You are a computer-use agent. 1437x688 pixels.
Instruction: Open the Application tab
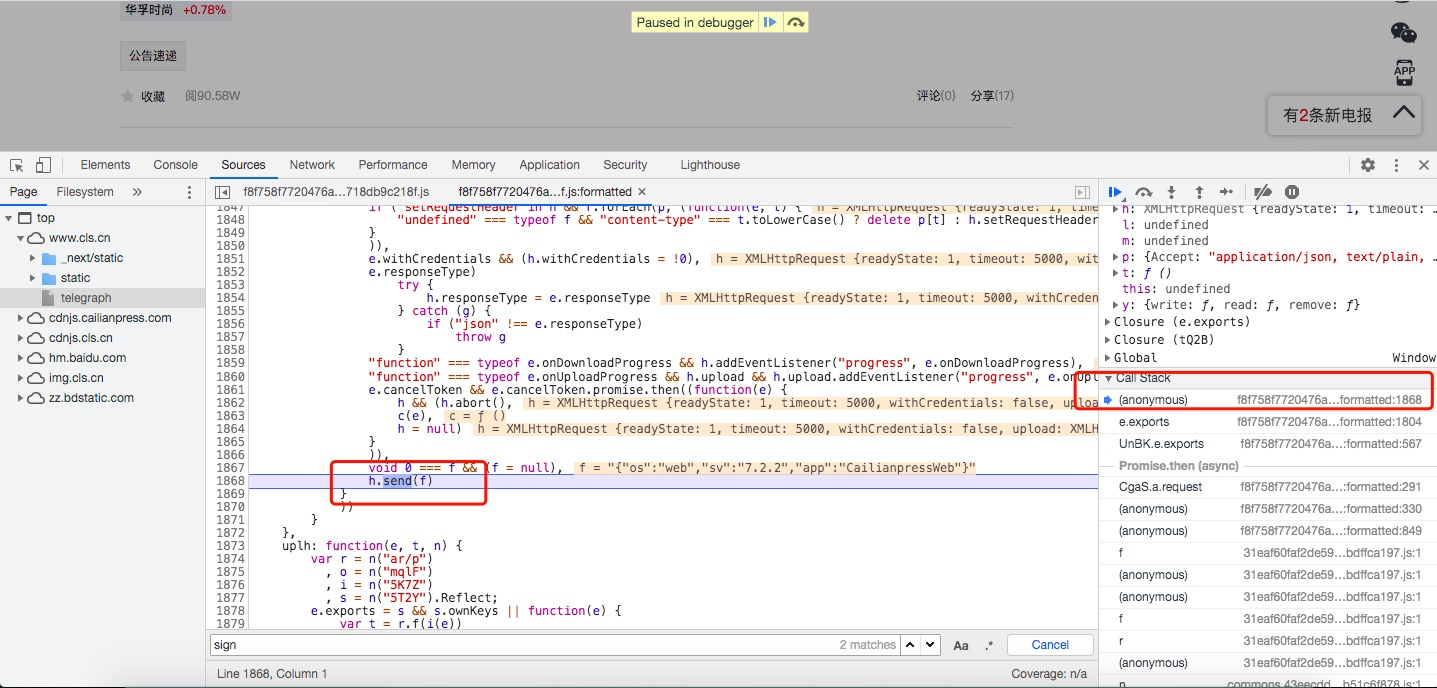pyautogui.click(x=549, y=165)
